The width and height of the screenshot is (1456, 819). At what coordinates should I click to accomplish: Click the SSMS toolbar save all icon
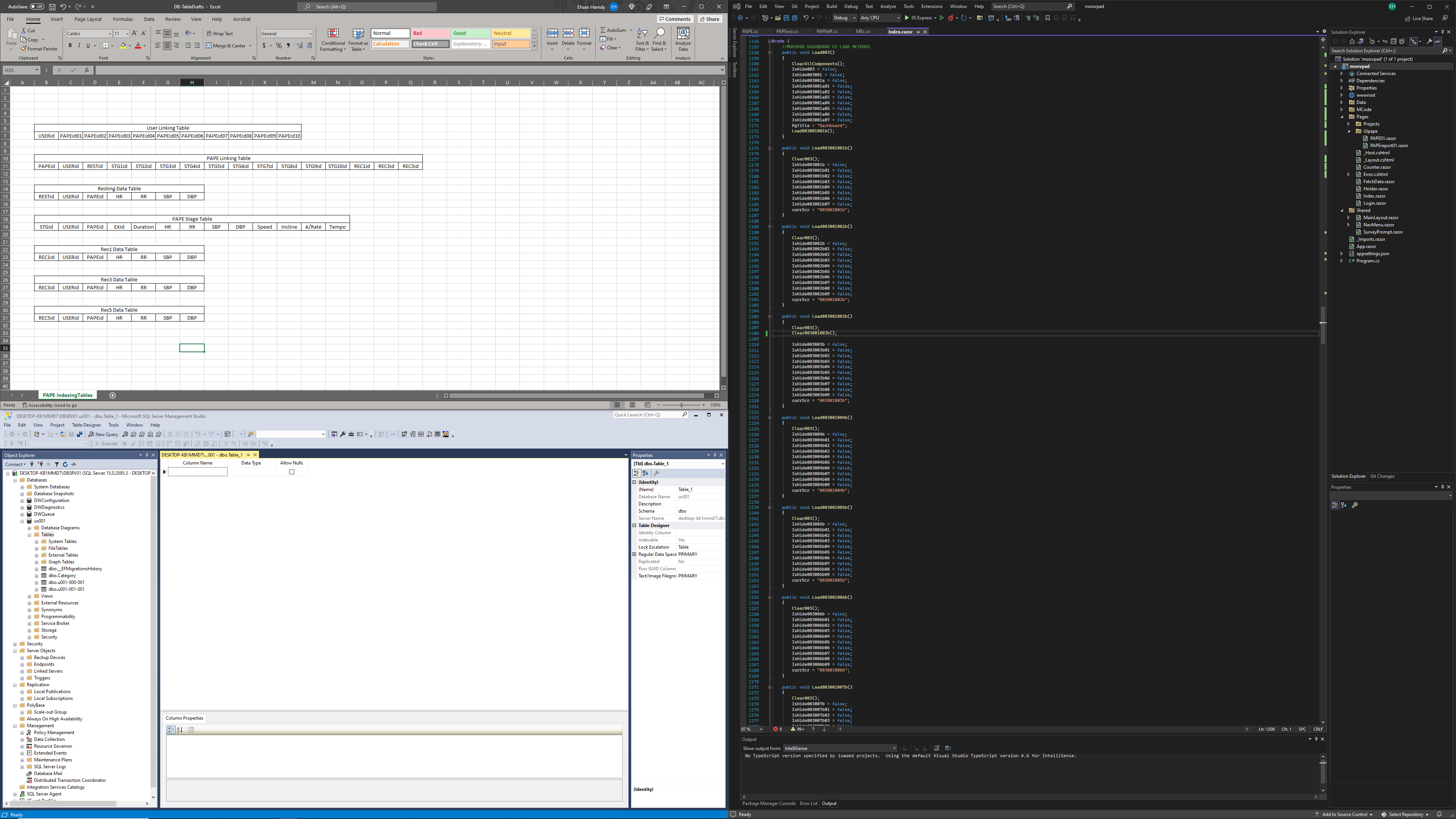tap(80, 434)
